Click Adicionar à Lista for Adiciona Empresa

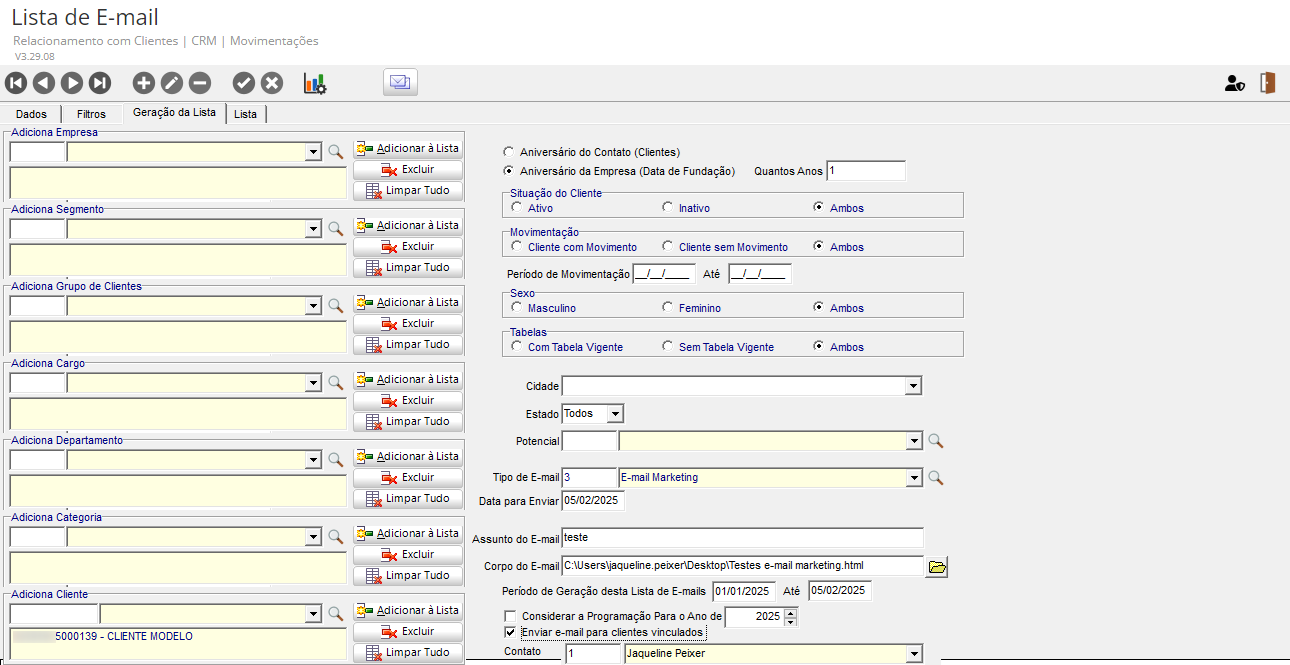point(408,148)
